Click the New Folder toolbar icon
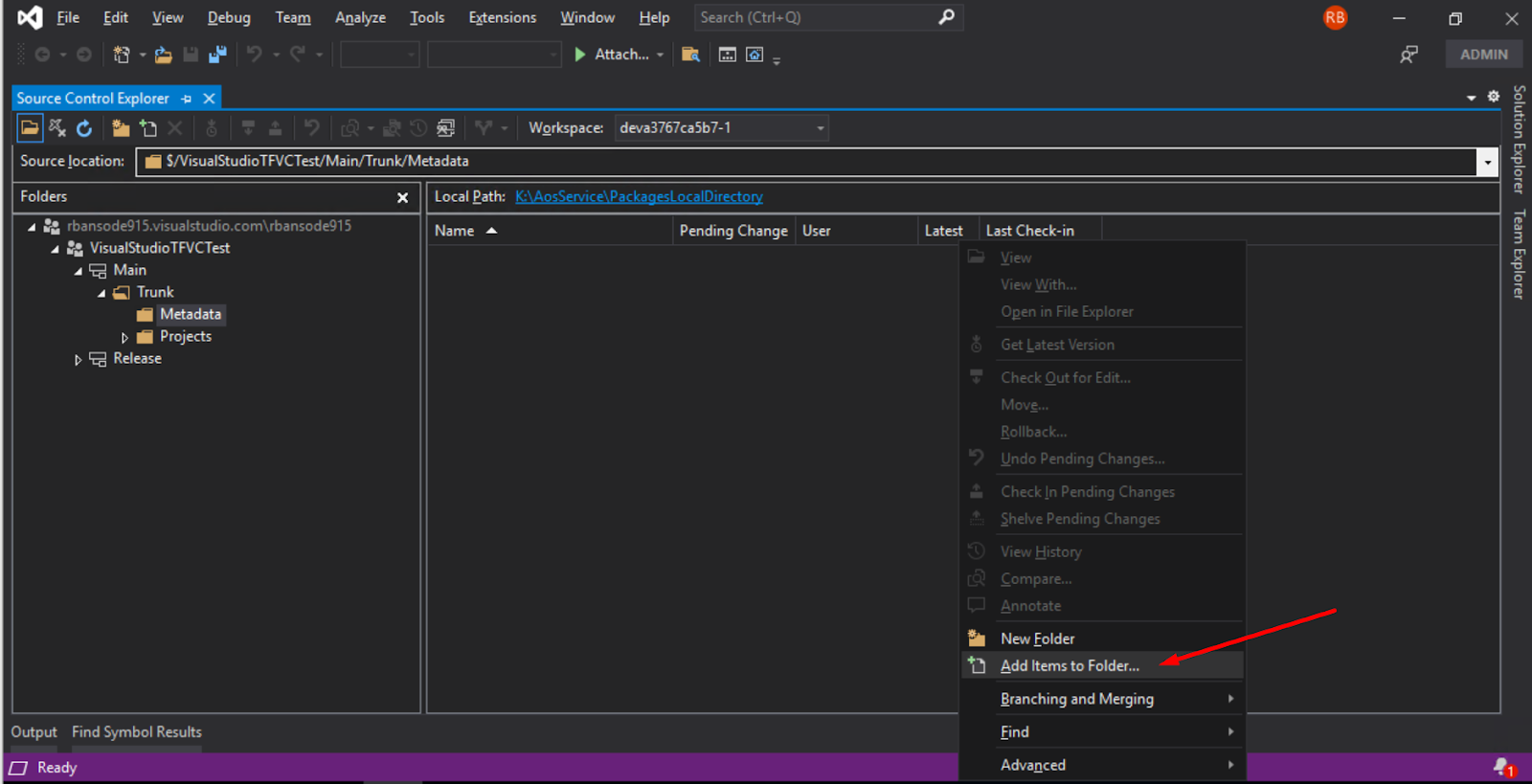Viewport: 1532px width, 784px height. pyautogui.click(x=121, y=127)
